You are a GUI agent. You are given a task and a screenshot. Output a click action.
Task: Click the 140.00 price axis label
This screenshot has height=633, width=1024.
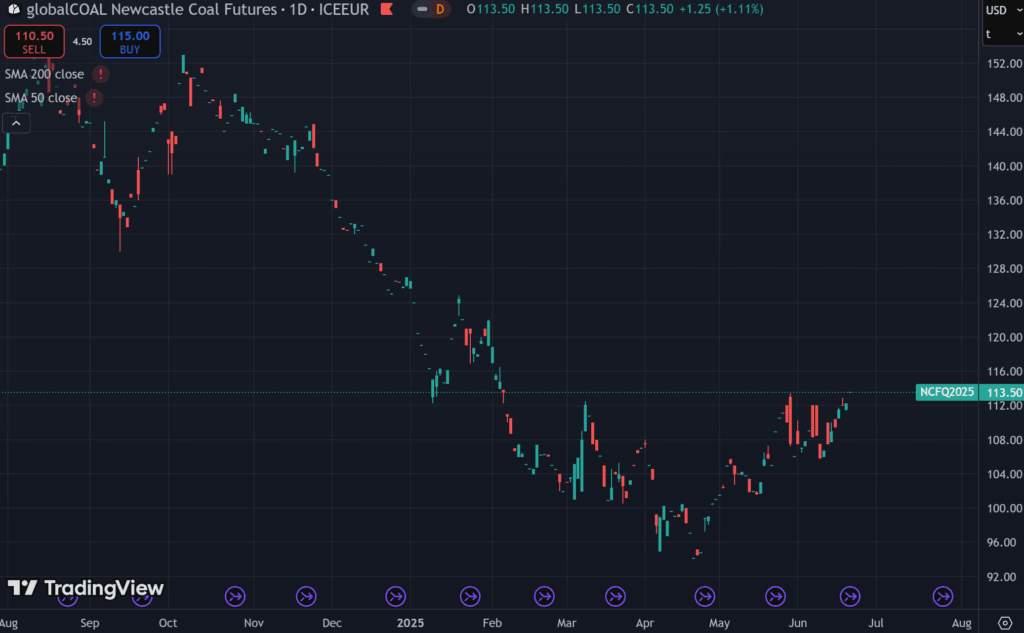point(1004,166)
